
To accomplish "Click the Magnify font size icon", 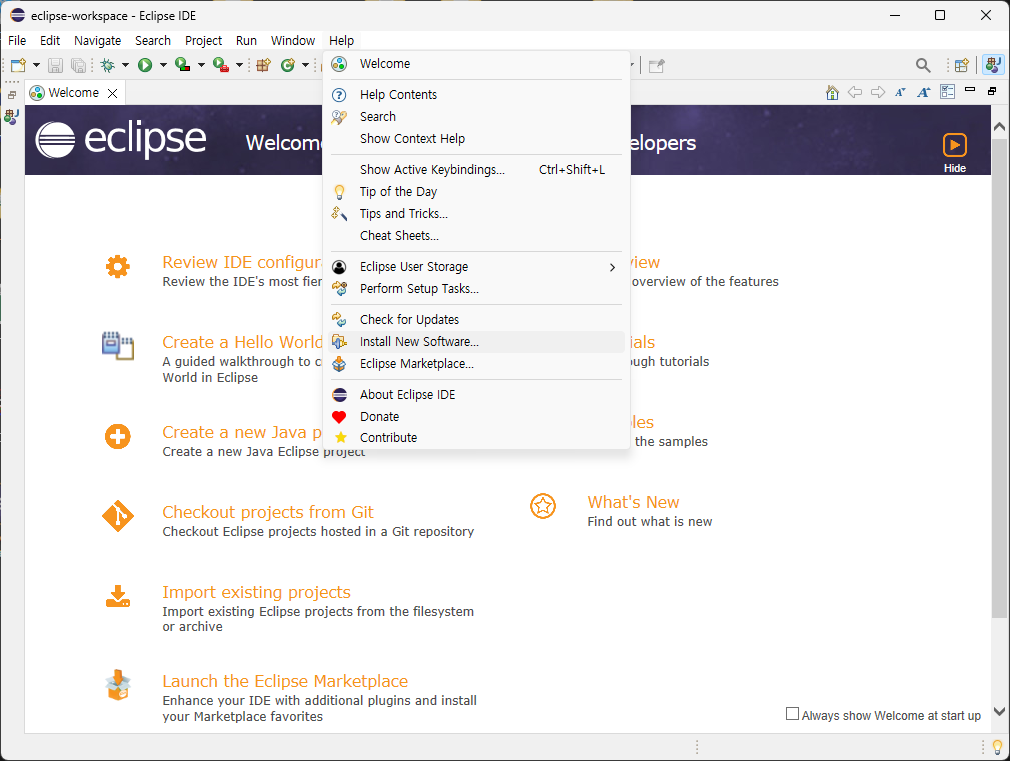I will point(924,93).
